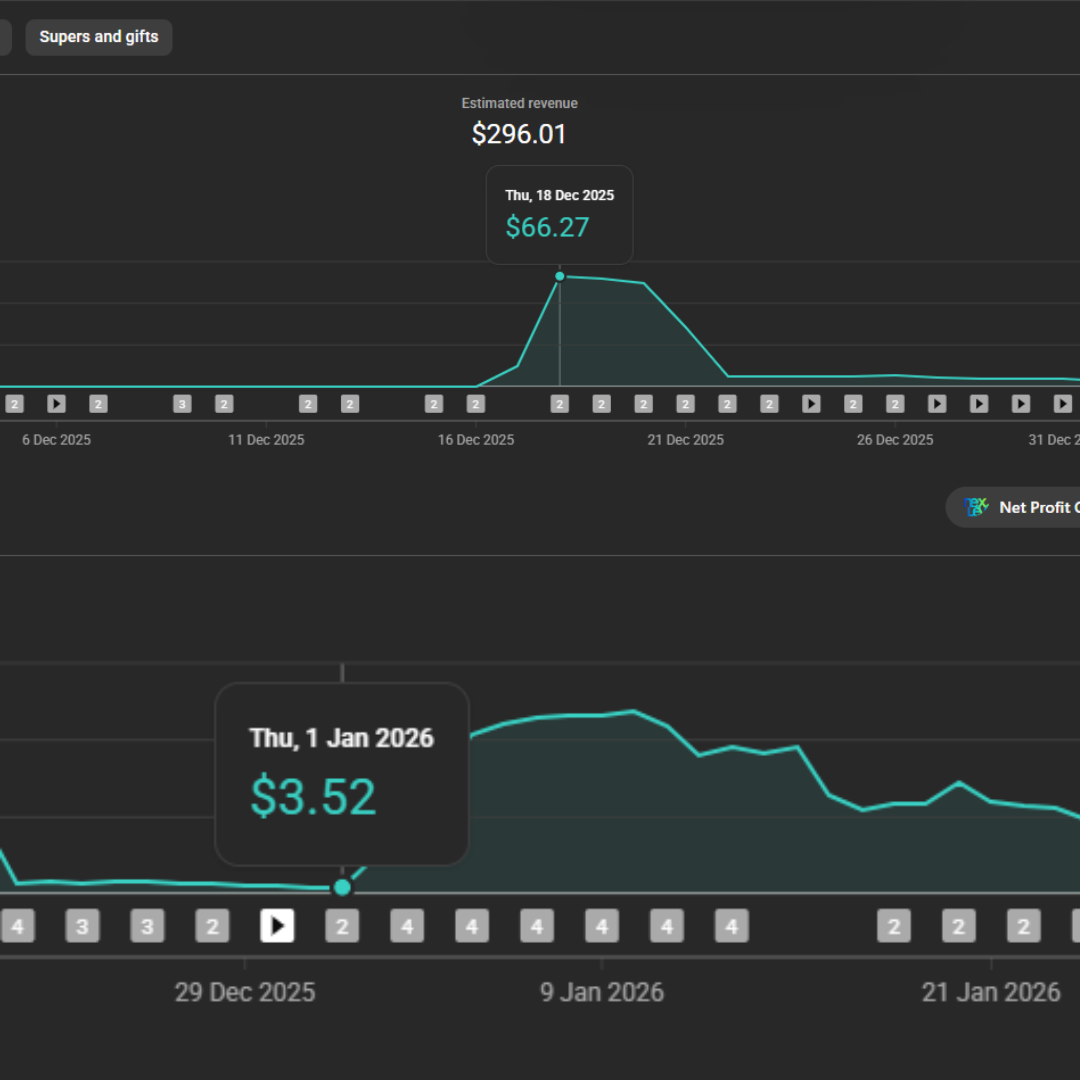Click the 18 Dec 2025 peak data point
This screenshot has height=1080, width=1080.
tap(560, 276)
